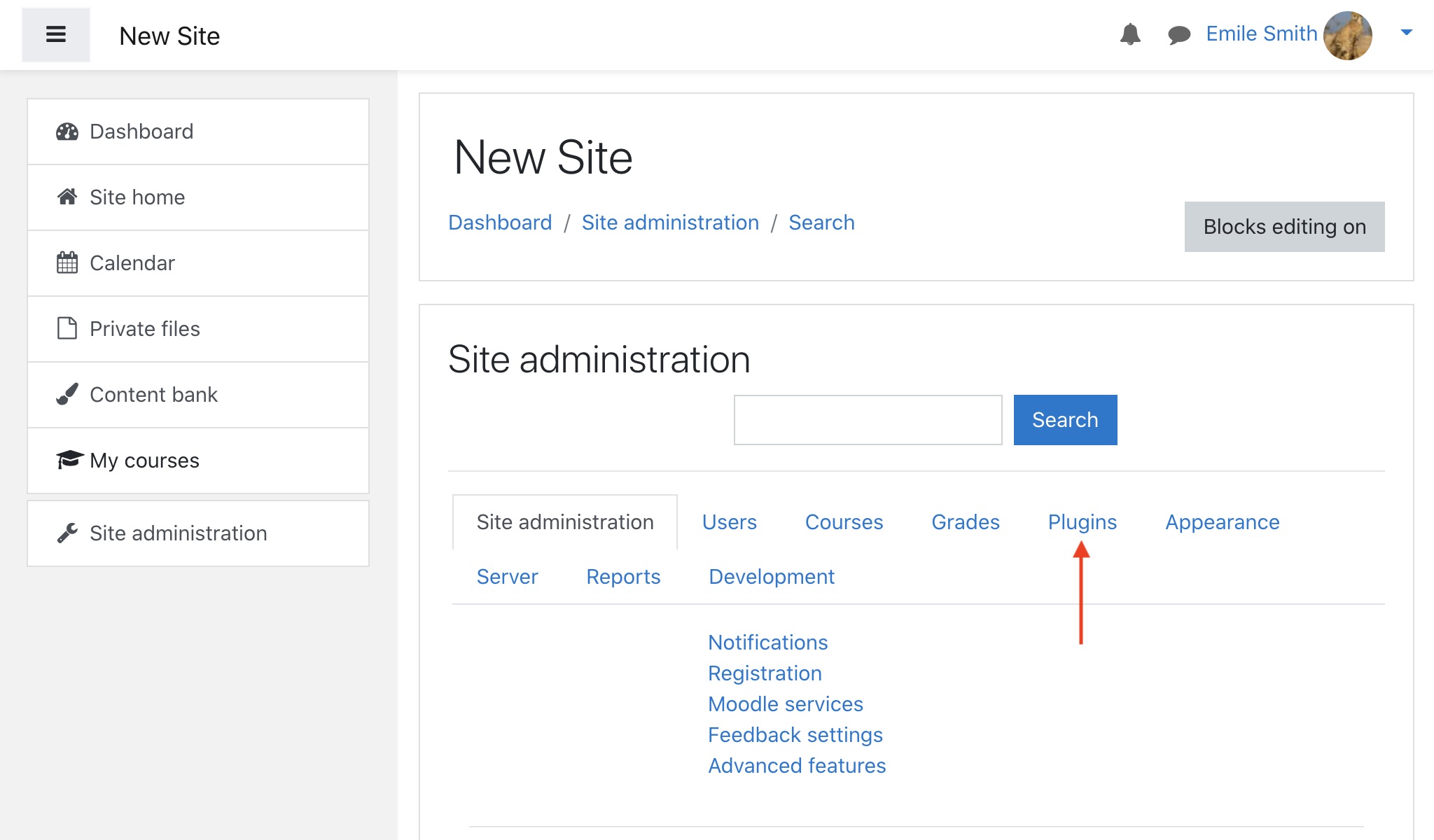Open the Users tab

click(x=729, y=522)
